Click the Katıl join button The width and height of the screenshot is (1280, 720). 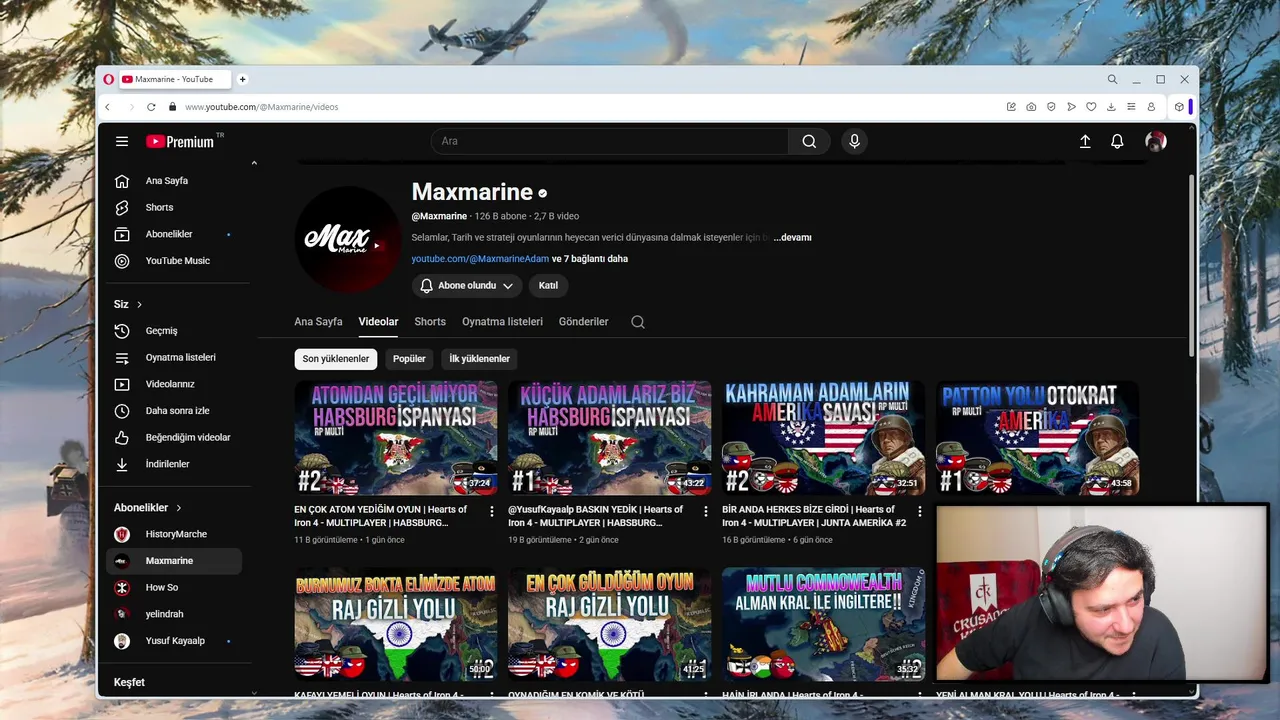pos(548,286)
